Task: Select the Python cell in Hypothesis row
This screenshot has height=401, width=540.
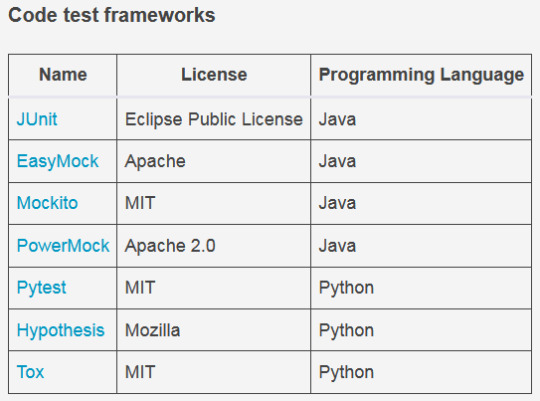Action: point(421,330)
